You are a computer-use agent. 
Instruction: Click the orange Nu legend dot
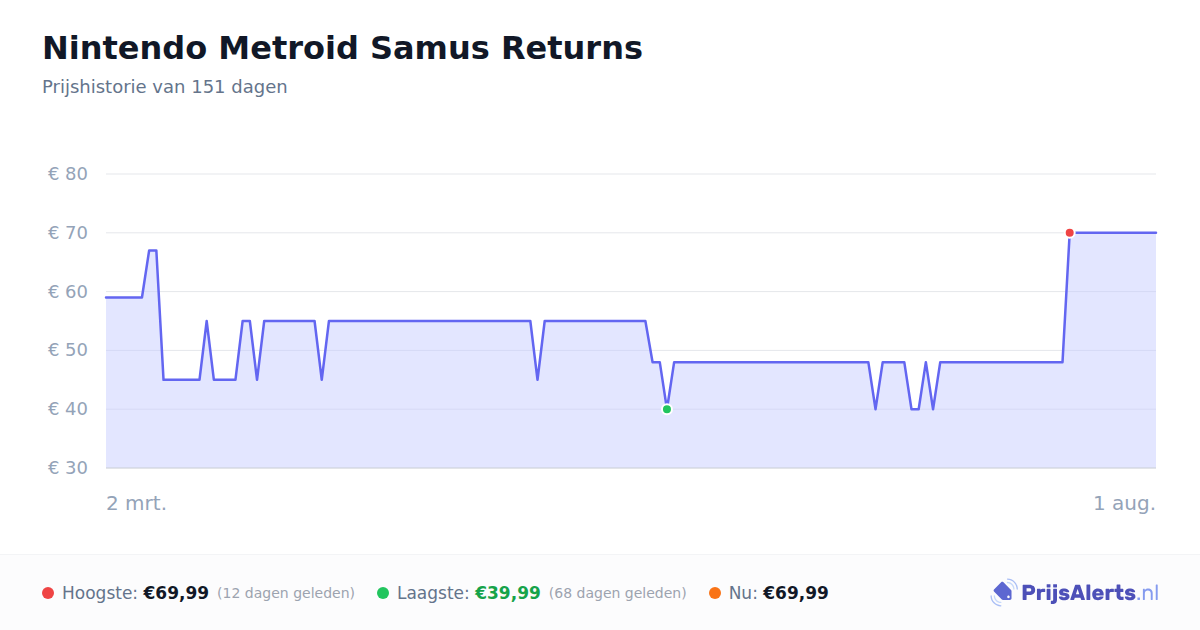pyautogui.click(x=715, y=593)
